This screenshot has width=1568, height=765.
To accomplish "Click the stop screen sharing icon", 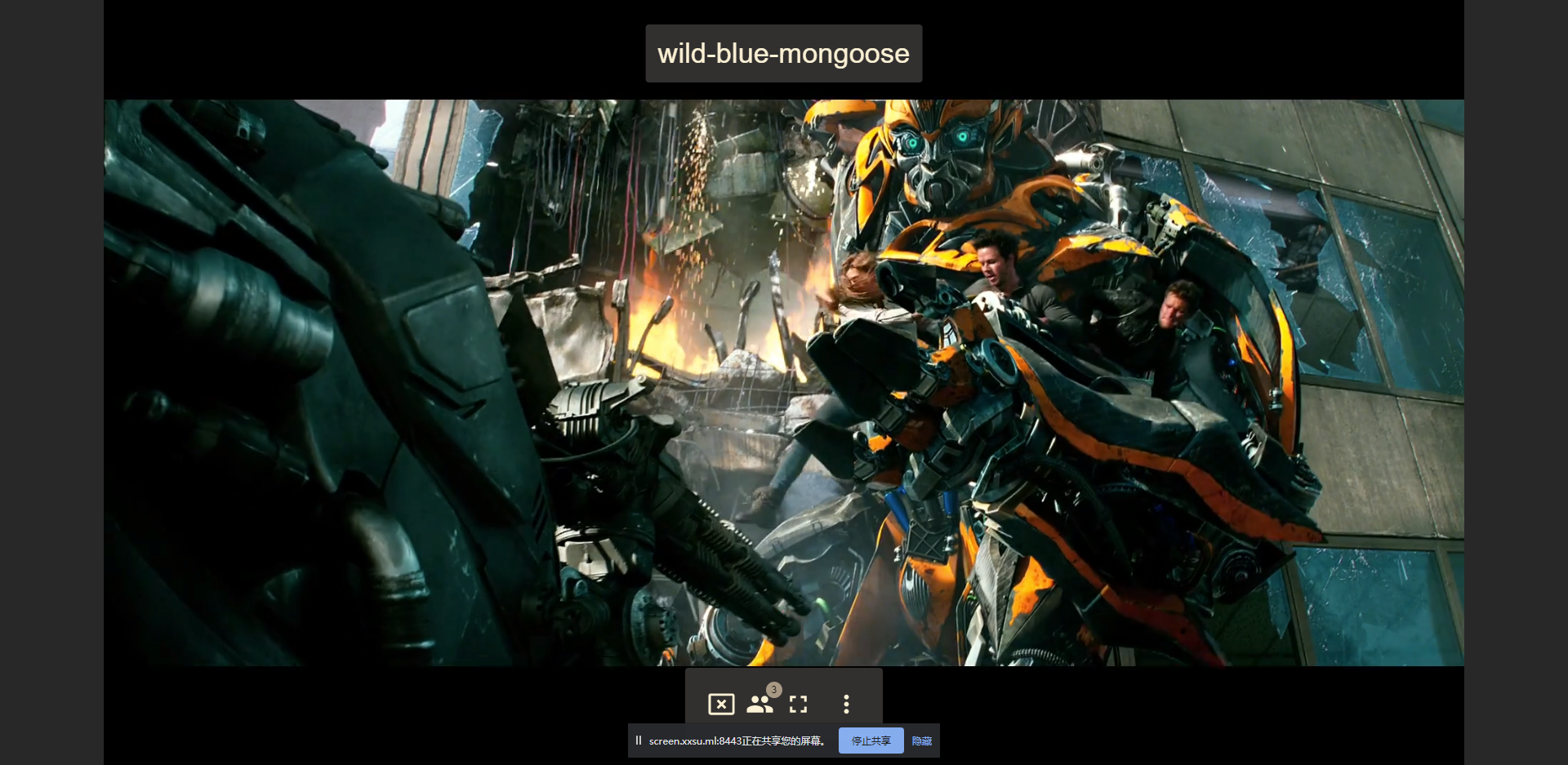I will pos(721,704).
